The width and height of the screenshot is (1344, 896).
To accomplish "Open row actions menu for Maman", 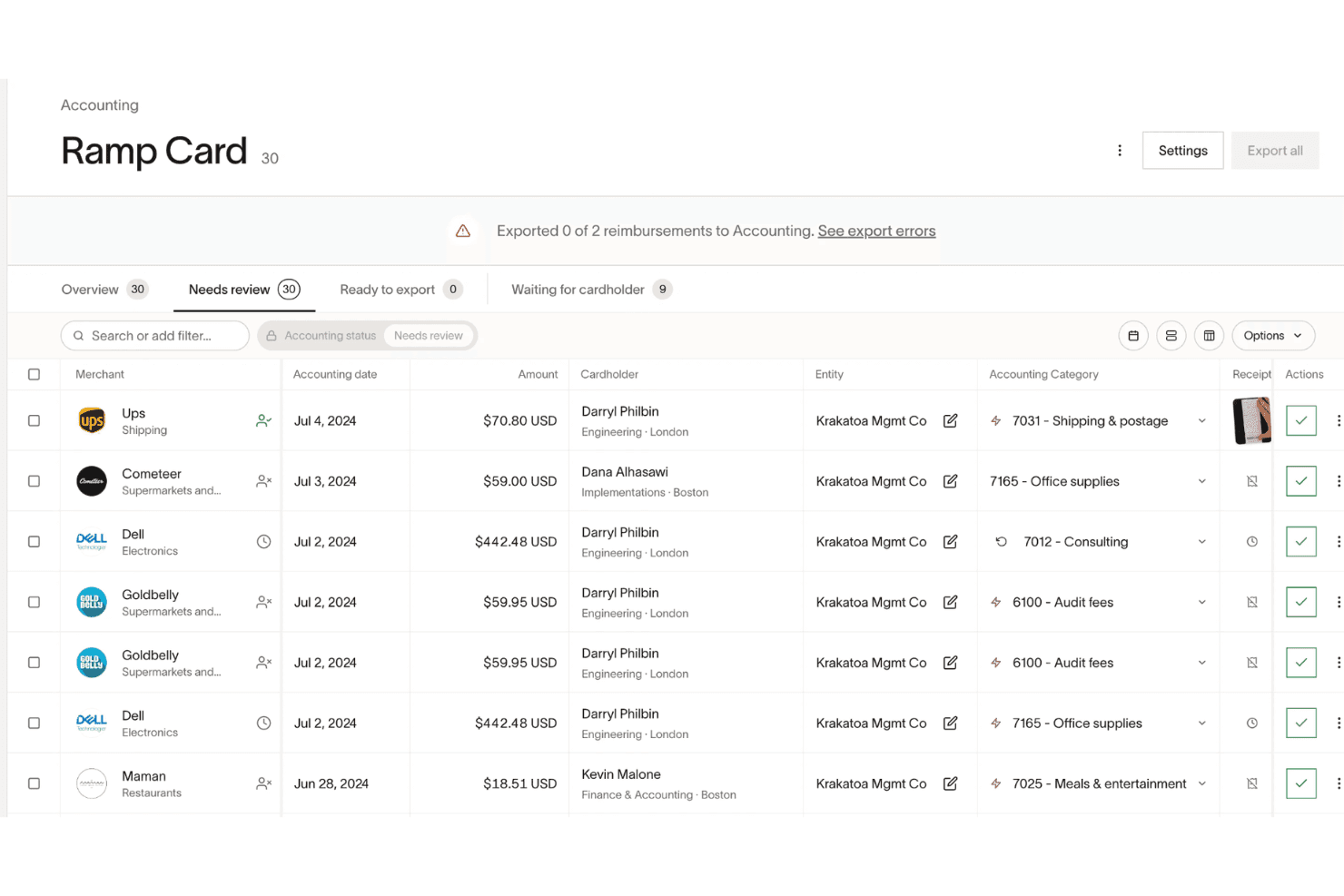I will (1339, 783).
